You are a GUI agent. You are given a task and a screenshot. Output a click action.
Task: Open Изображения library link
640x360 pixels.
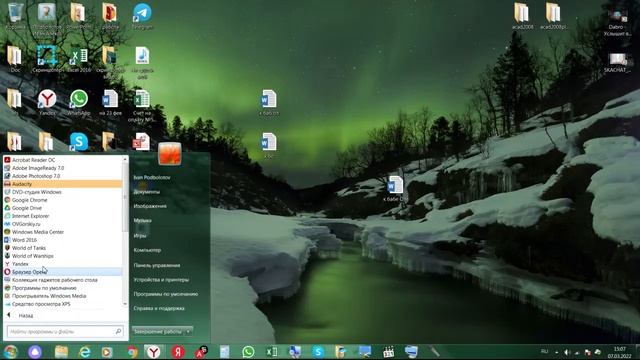[x=150, y=206]
